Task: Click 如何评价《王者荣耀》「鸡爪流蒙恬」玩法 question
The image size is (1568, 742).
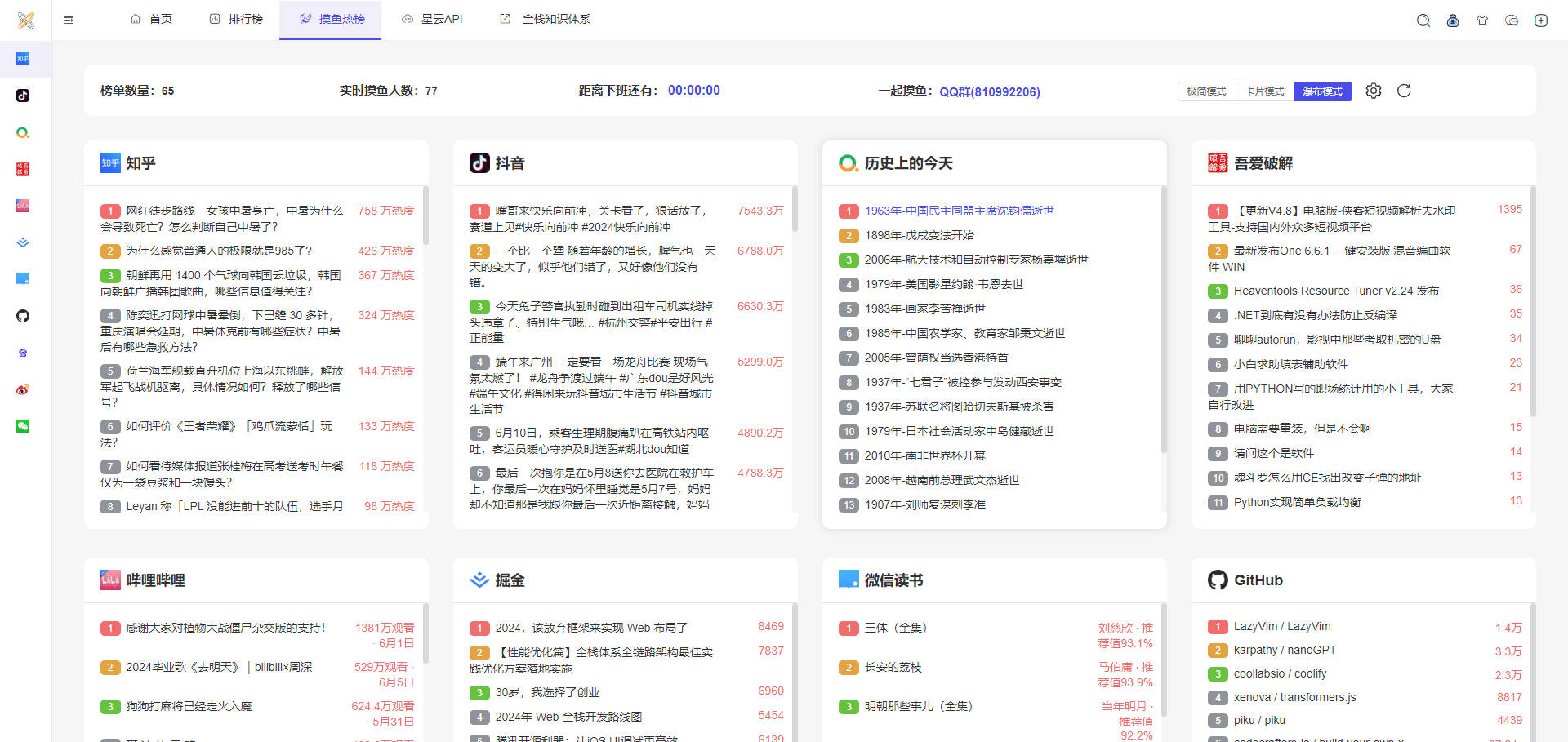Action: pos(216,434)
